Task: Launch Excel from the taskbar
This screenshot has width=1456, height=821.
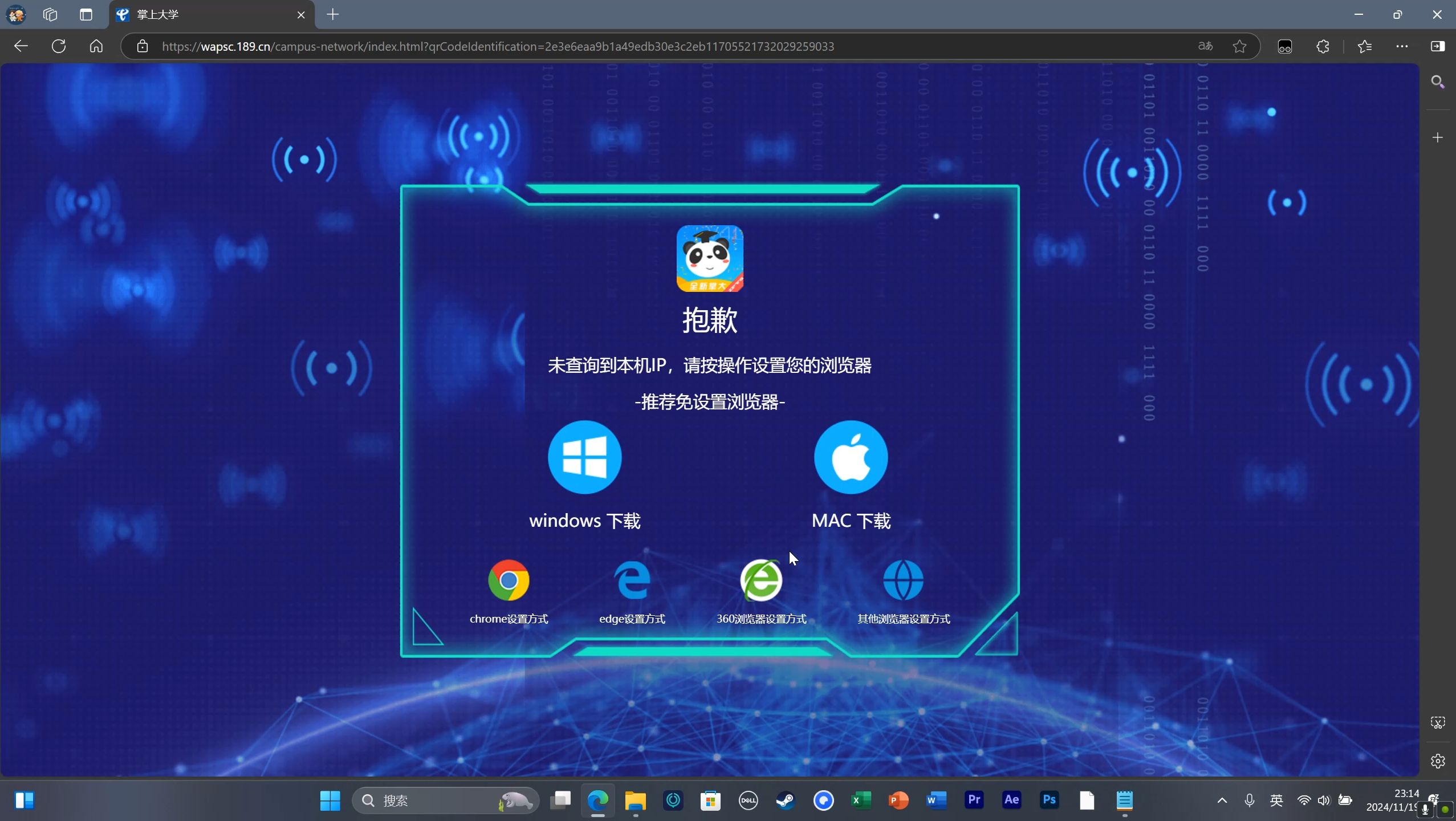Action: [861, 800]
